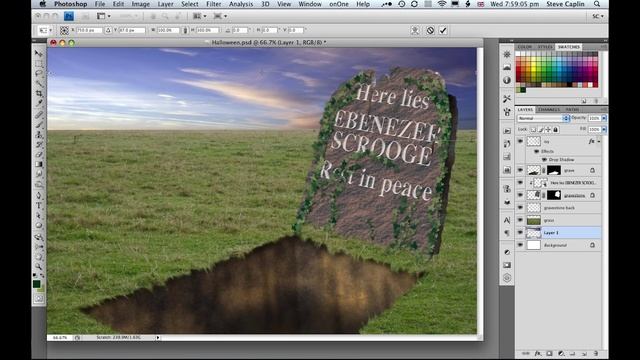Select the History Brush tool
This screenshot has width=640, height=360.
pos(39,144)
